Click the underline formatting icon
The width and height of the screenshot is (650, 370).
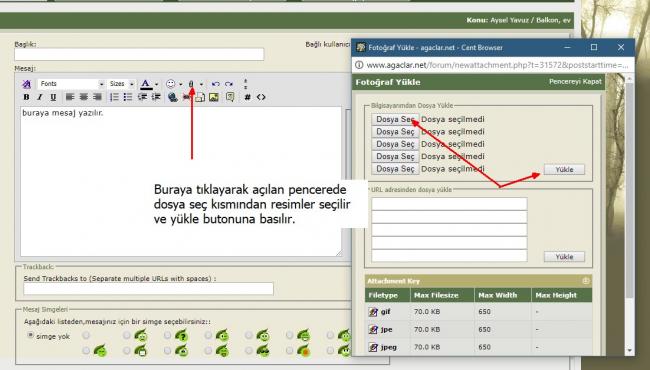pos(53,97)
